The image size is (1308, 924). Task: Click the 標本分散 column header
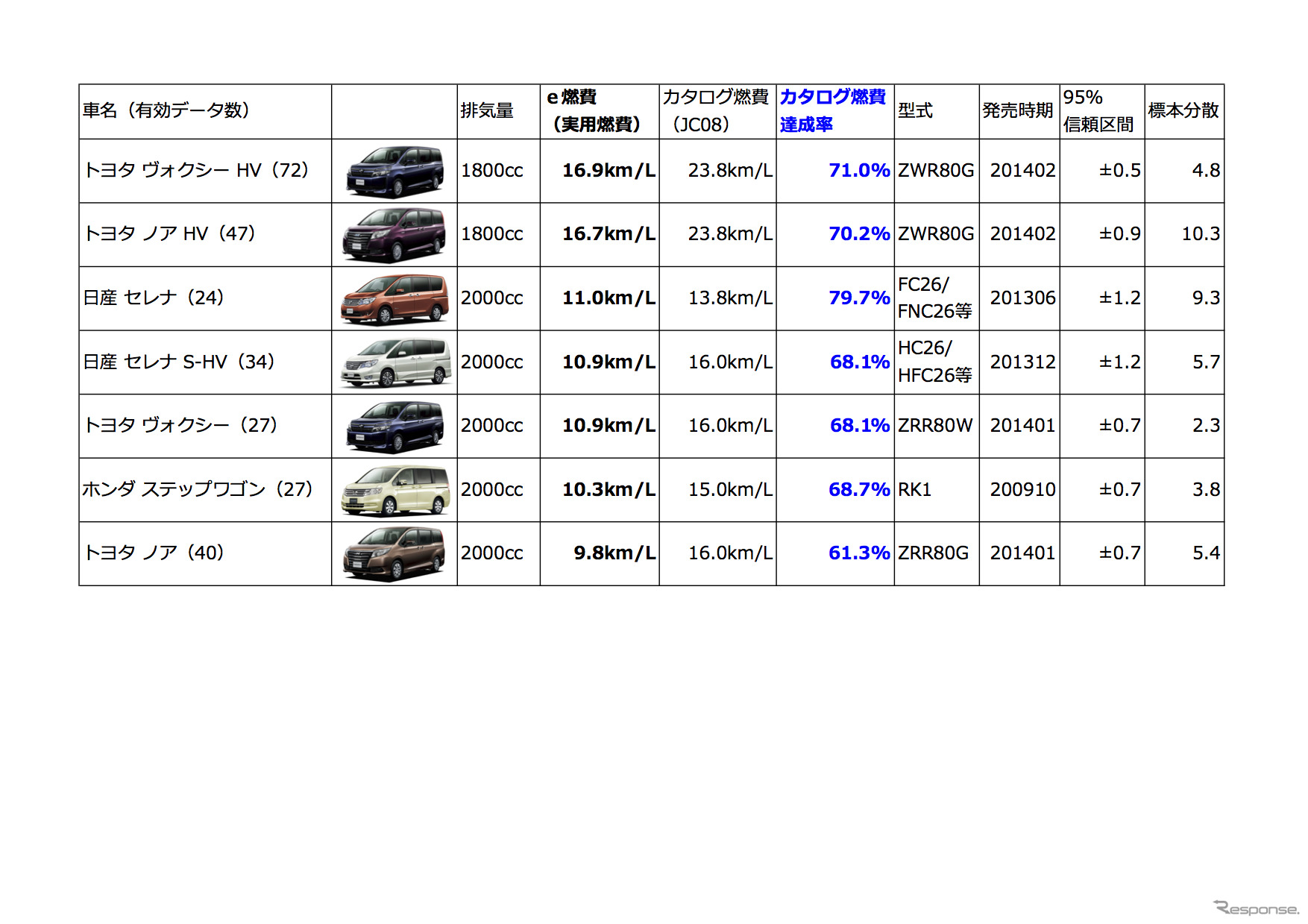[x=1183, y=110]
